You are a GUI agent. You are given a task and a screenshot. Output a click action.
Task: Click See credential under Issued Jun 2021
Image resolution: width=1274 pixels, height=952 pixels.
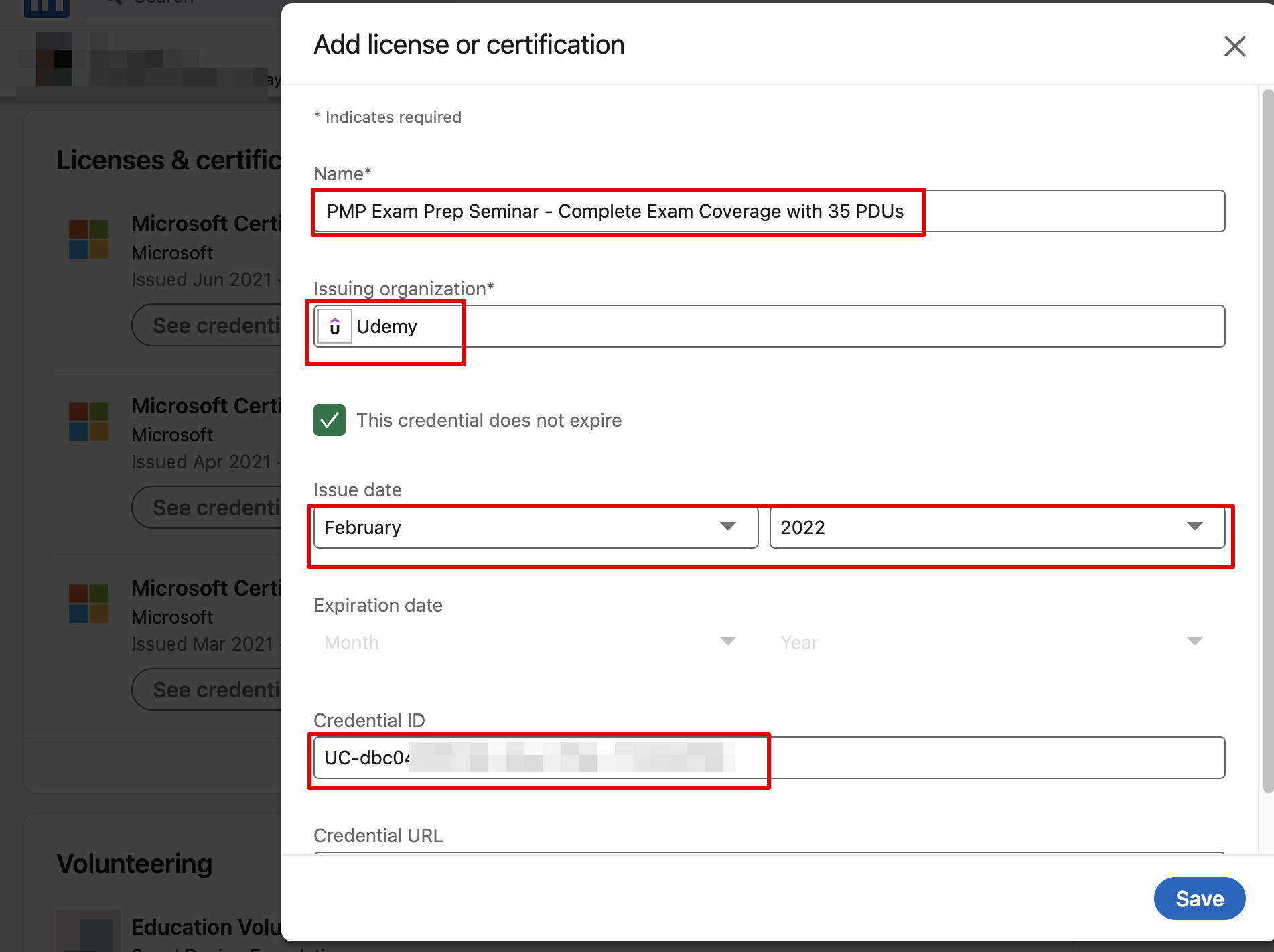[207, 326]
